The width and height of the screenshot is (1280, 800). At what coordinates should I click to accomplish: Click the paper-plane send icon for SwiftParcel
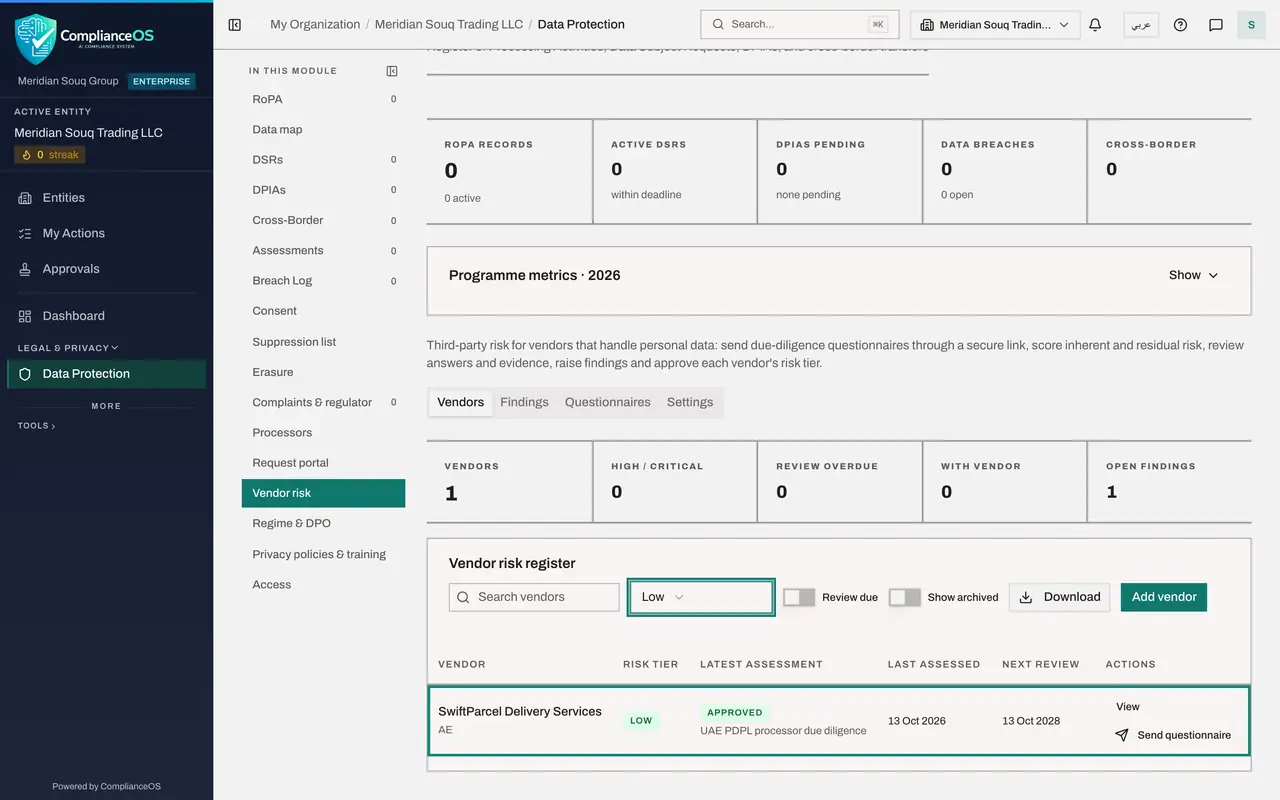(1122, 735)
